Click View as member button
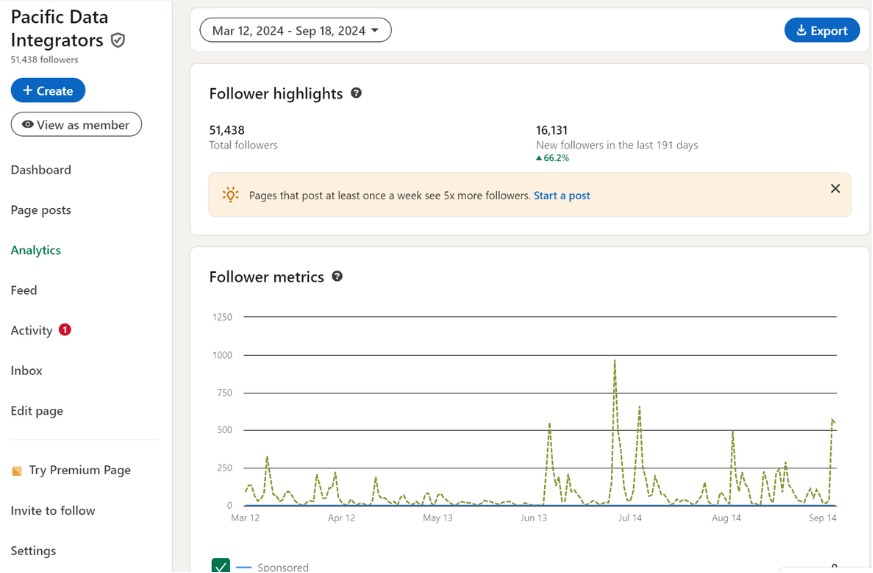 click(x=76, y=124)
